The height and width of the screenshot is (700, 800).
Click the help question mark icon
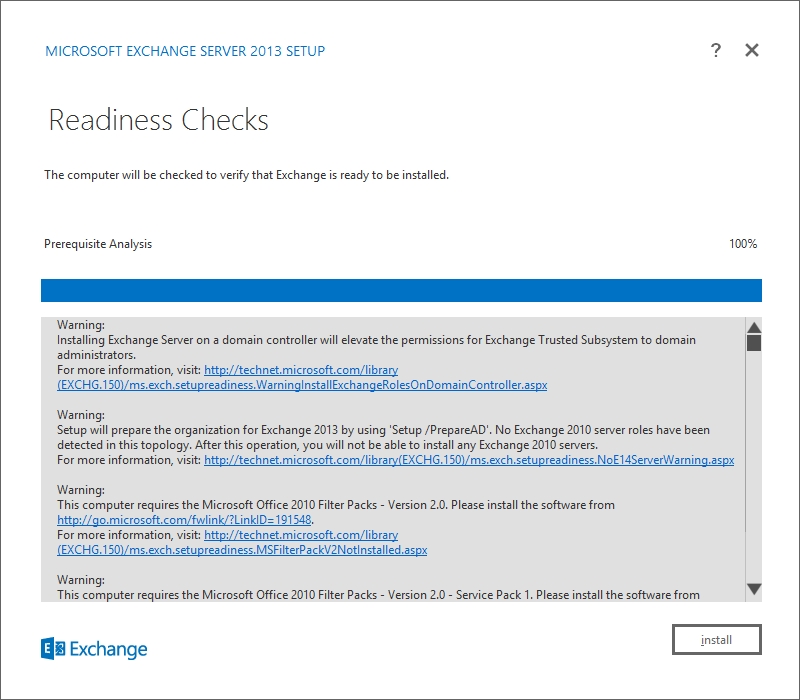click(716, 51)
